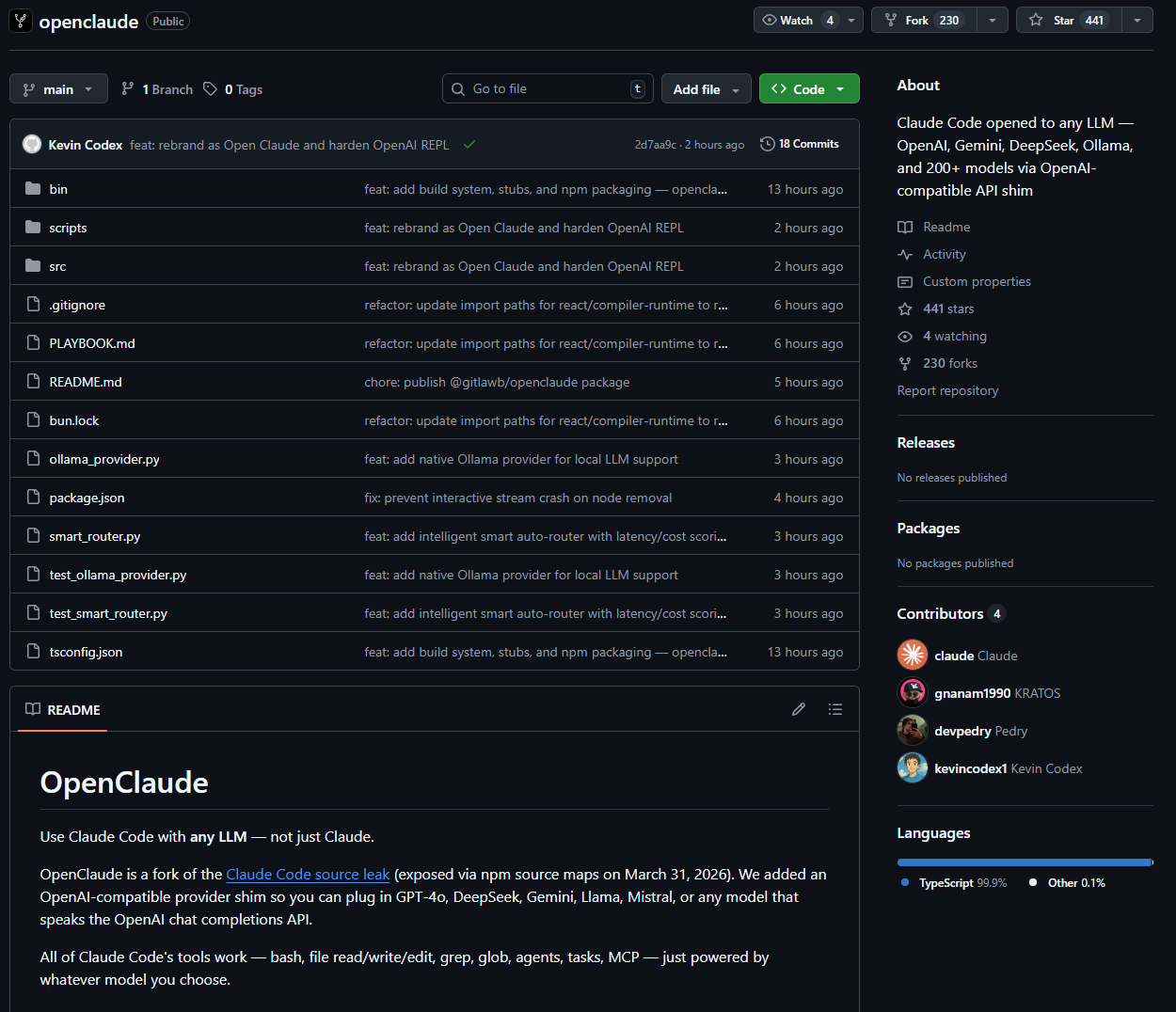Image resolution: width=1176 pixels, height=1012 pixels.
Task: Open 'fix: prevent interactive stream crash' commit message
Action: pos(518,498)
